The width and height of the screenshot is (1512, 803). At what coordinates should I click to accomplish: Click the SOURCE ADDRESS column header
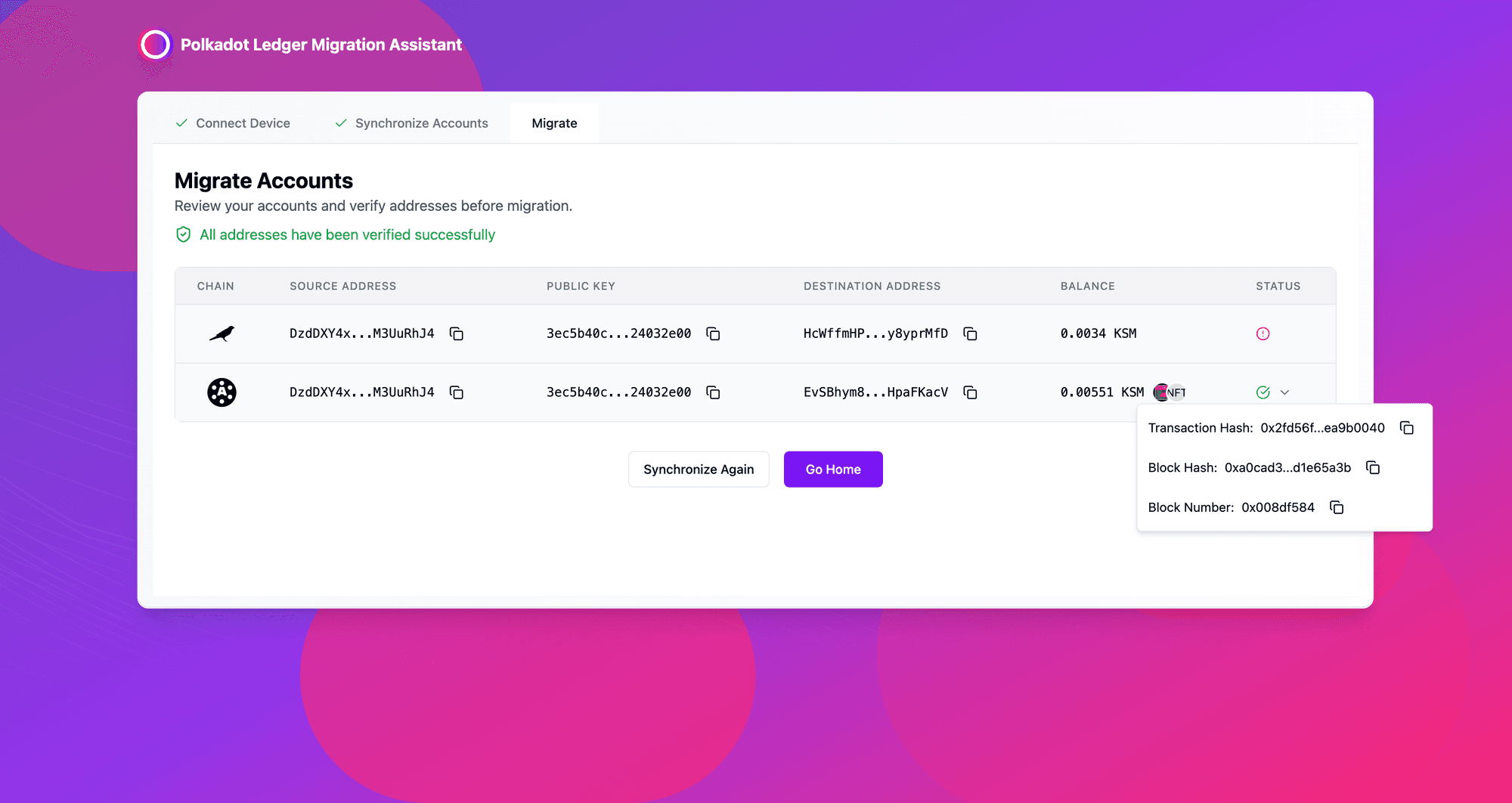(342, 286)
